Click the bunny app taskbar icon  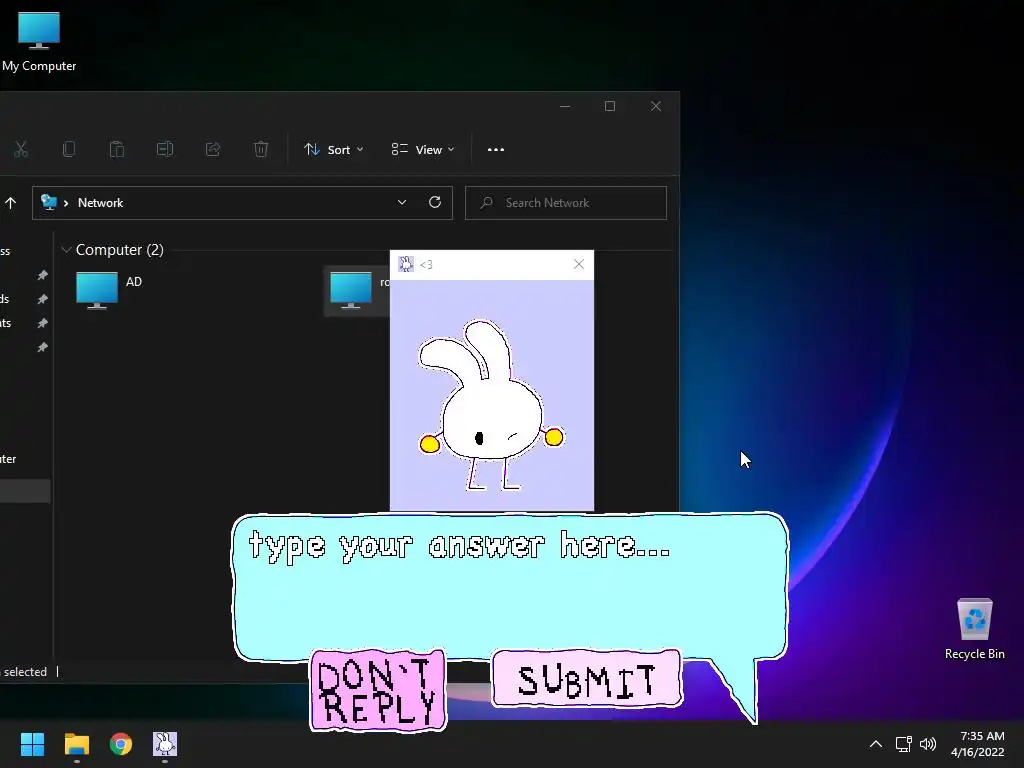click(x=165, y=744)
